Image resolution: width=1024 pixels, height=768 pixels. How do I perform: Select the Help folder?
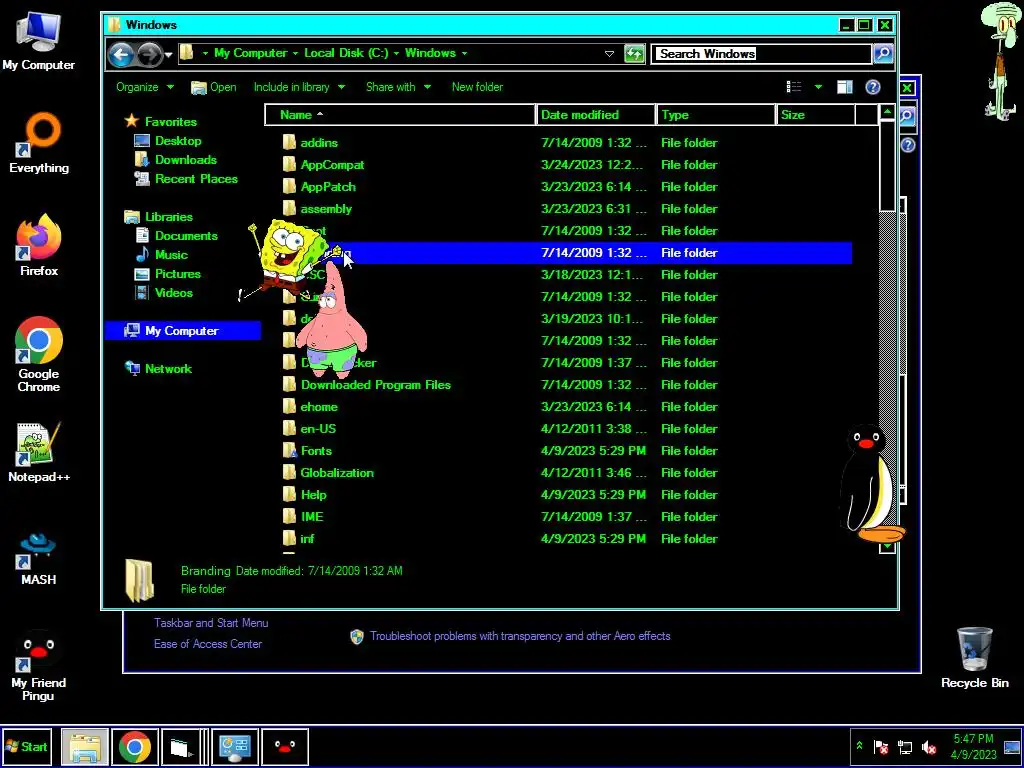click(313, 495)
